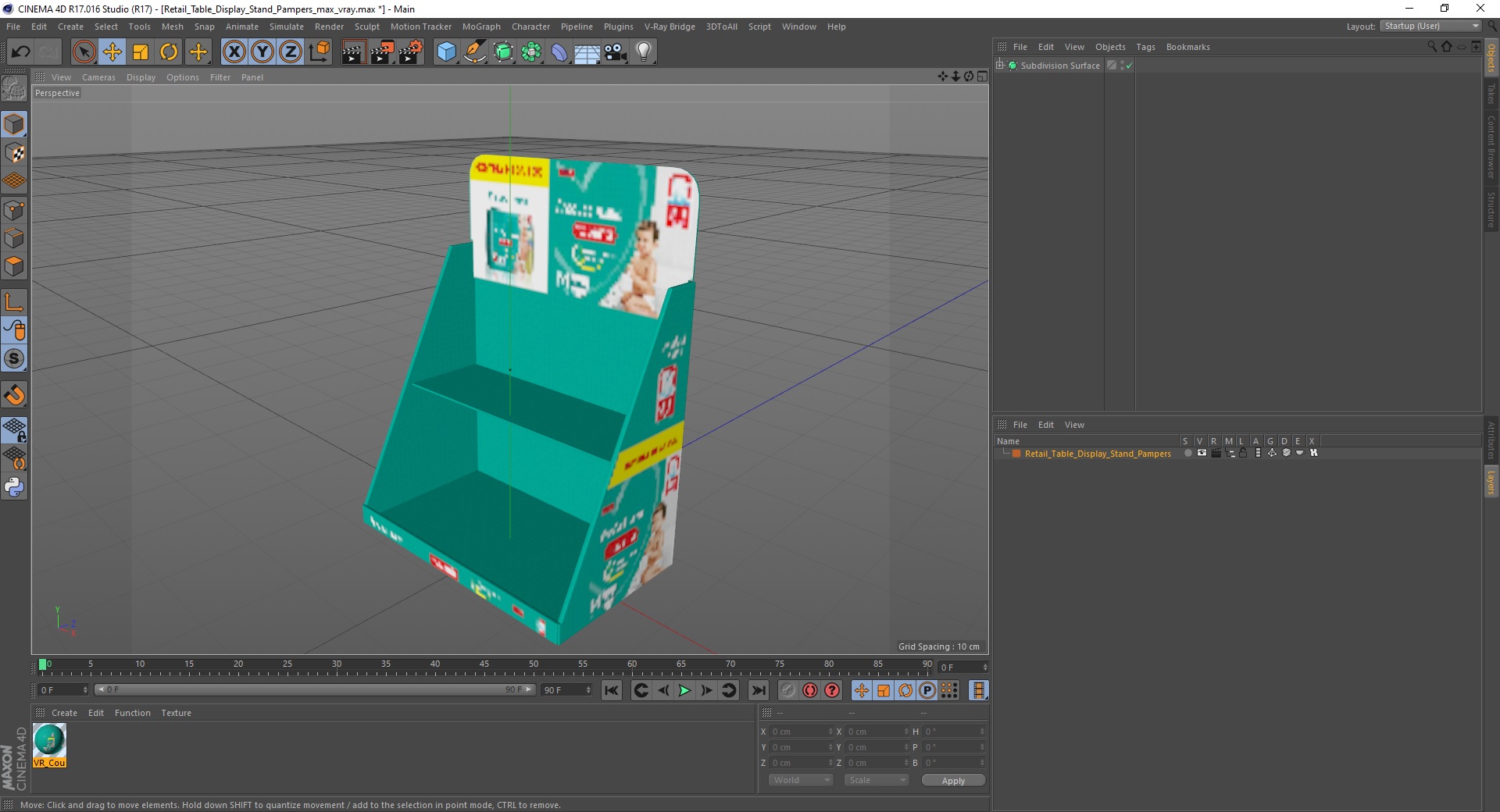Toggle the layer Solo dot
This screenshot has height=812, width=1500.
(x=1187, y=453)
